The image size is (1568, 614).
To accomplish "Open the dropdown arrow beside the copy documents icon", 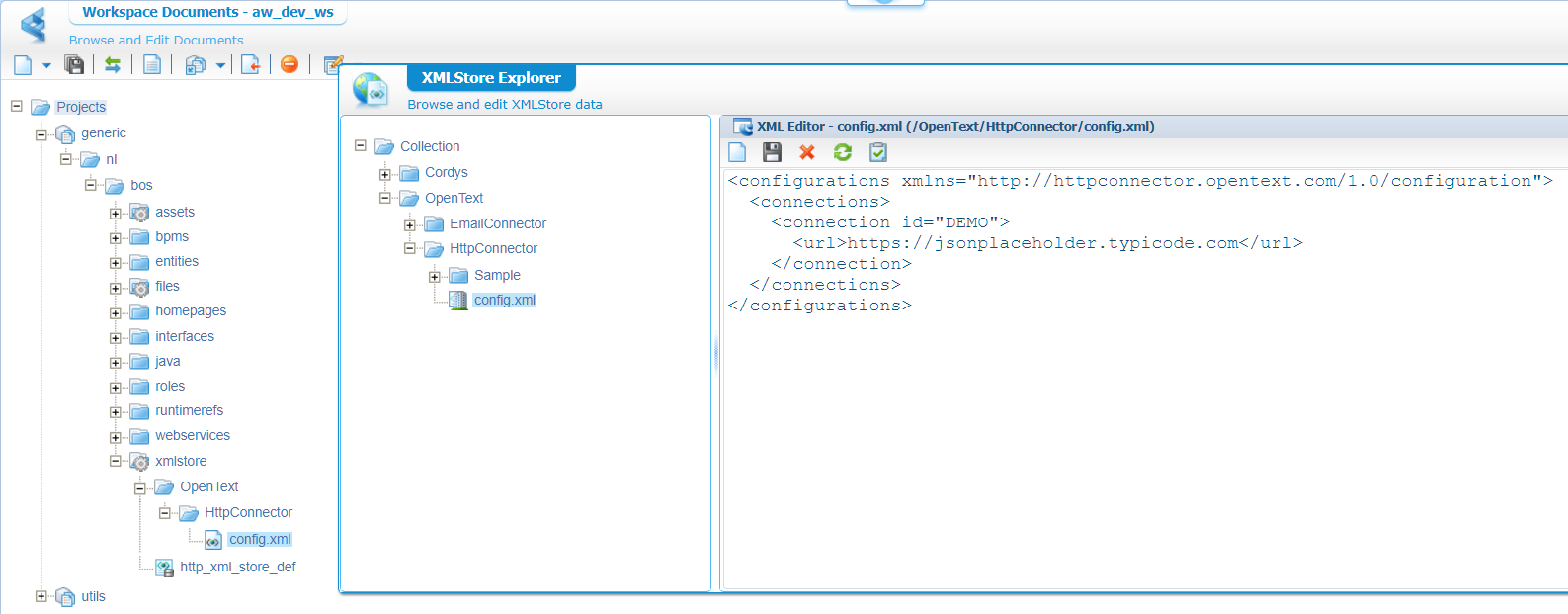I will [x=220, y=66].
